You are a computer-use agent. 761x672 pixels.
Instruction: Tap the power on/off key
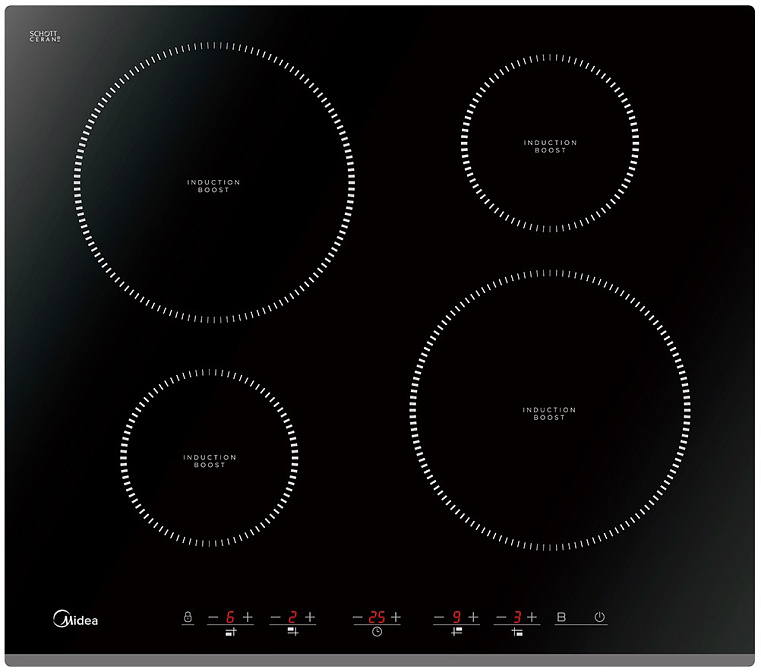point(599,617)
